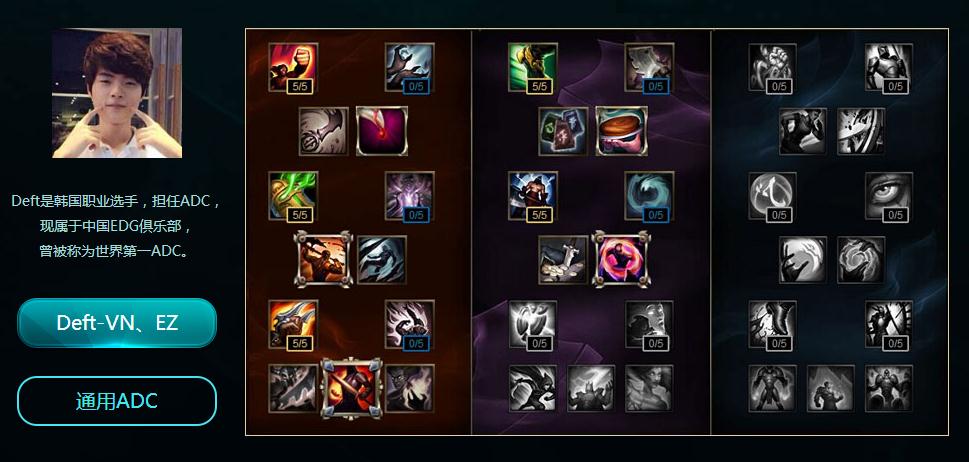The height and width of the screenshot is (462, 969).
Task: Open Deft's player portrait photo
Action: [x=117, y=93]
